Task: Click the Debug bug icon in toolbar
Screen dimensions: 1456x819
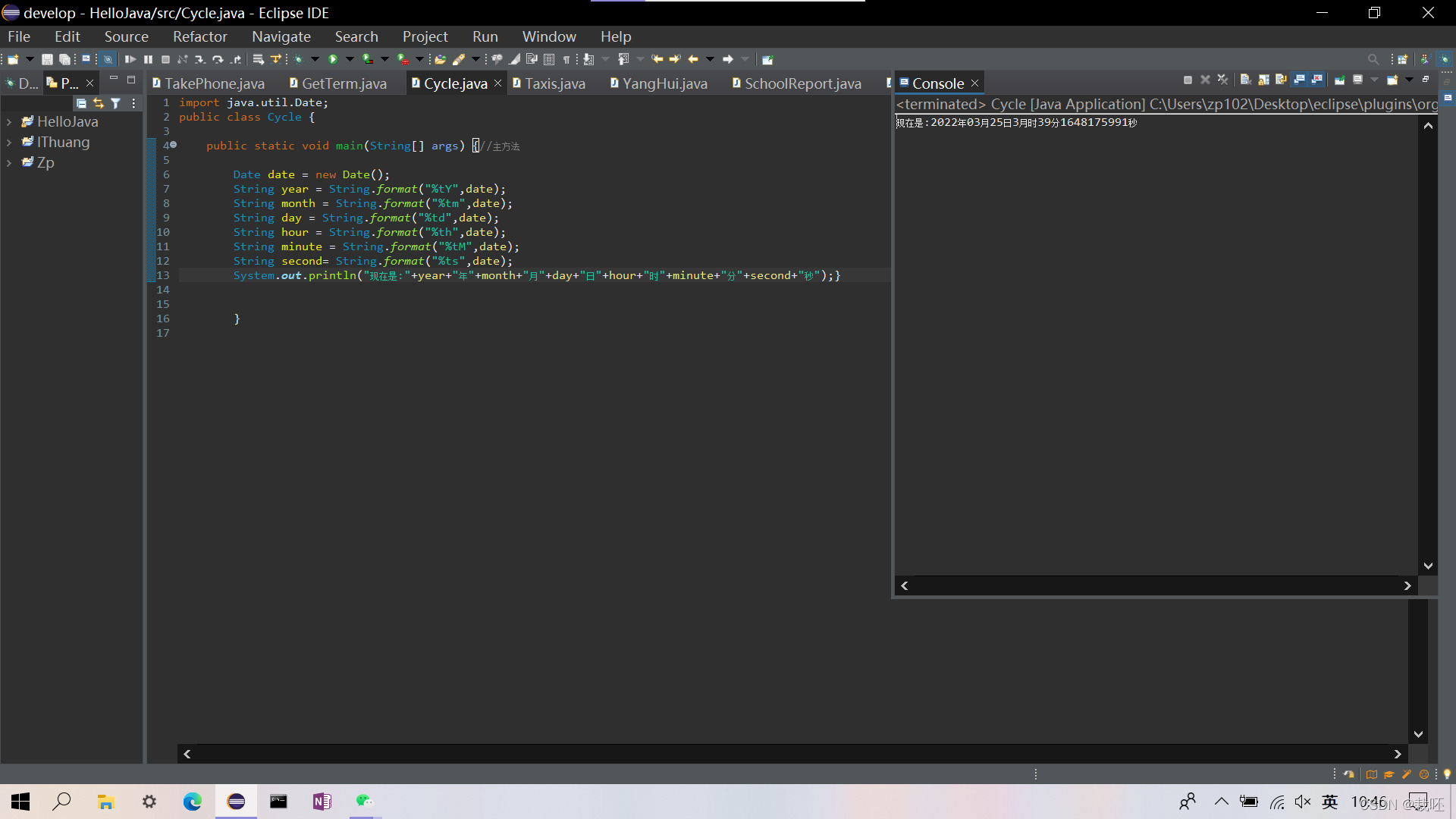Action: [x=298, y=59]
